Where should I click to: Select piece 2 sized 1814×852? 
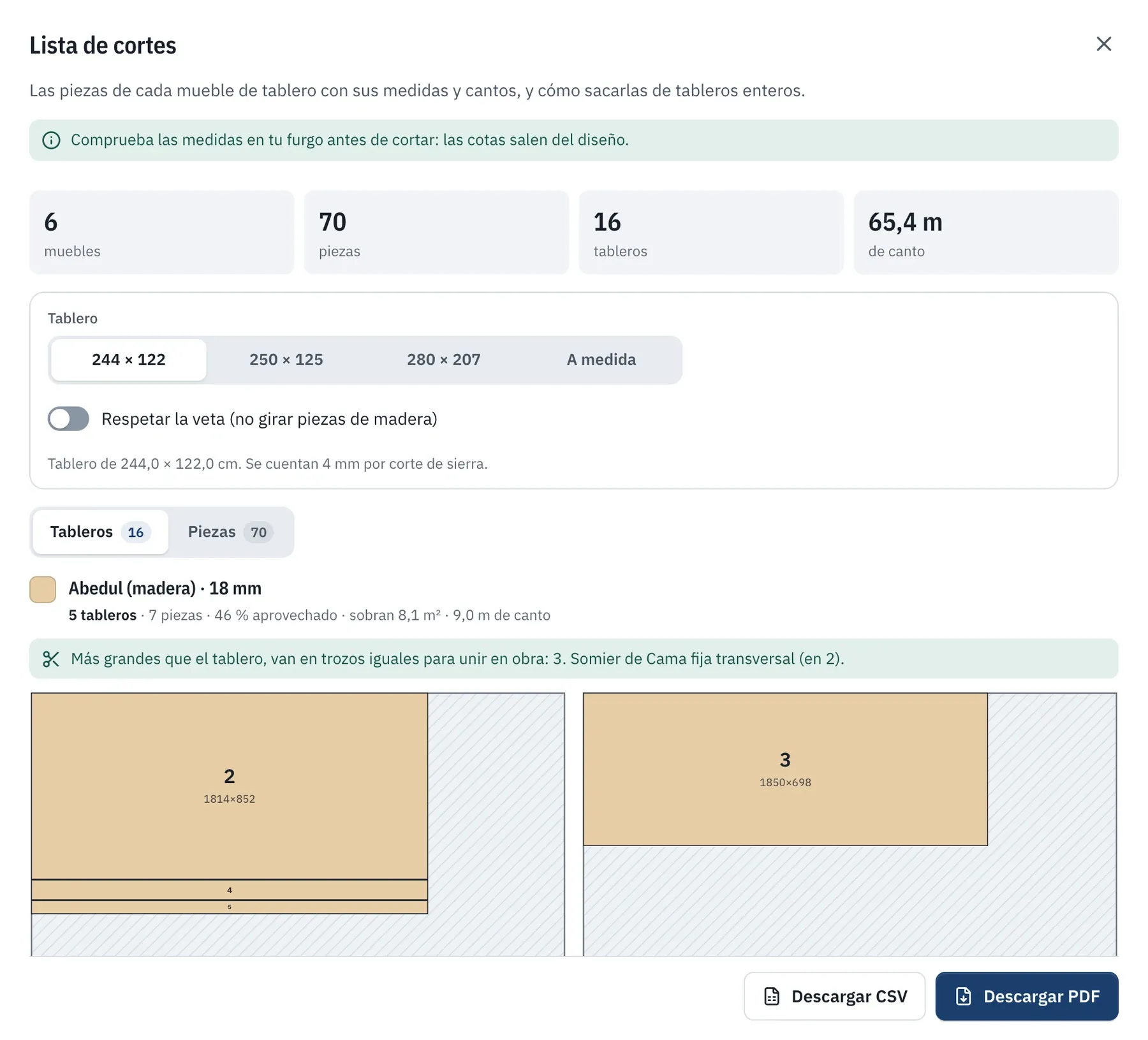tap(230, 786)
